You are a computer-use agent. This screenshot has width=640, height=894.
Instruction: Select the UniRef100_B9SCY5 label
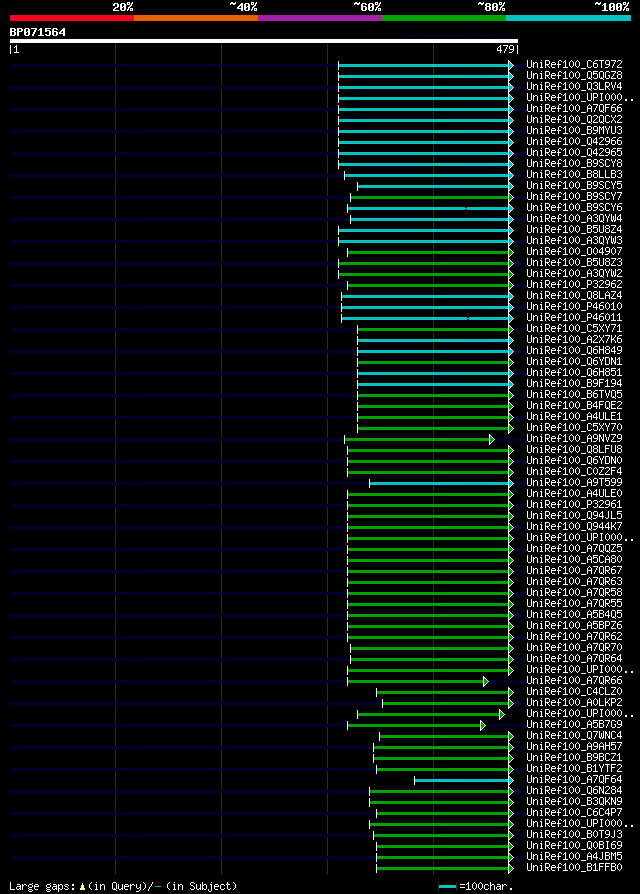[x=574, y=186]
